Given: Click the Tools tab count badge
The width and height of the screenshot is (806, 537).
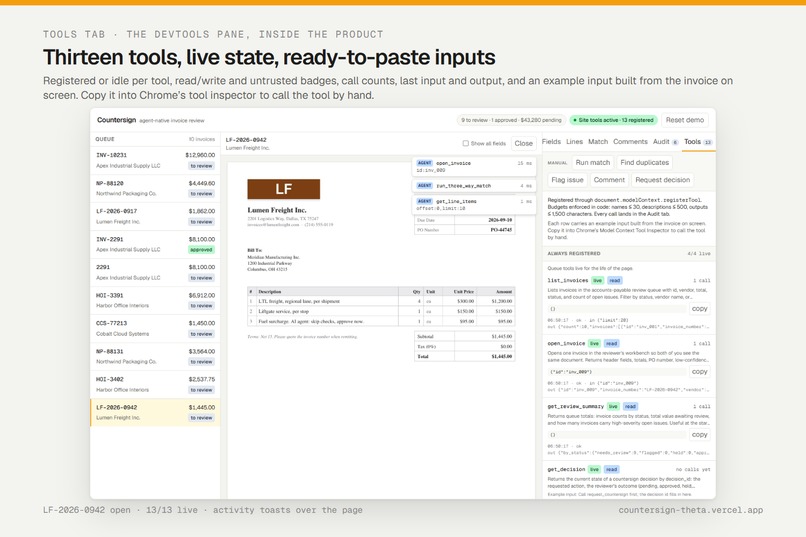Looking at the screenshot, I should point(708,142).
